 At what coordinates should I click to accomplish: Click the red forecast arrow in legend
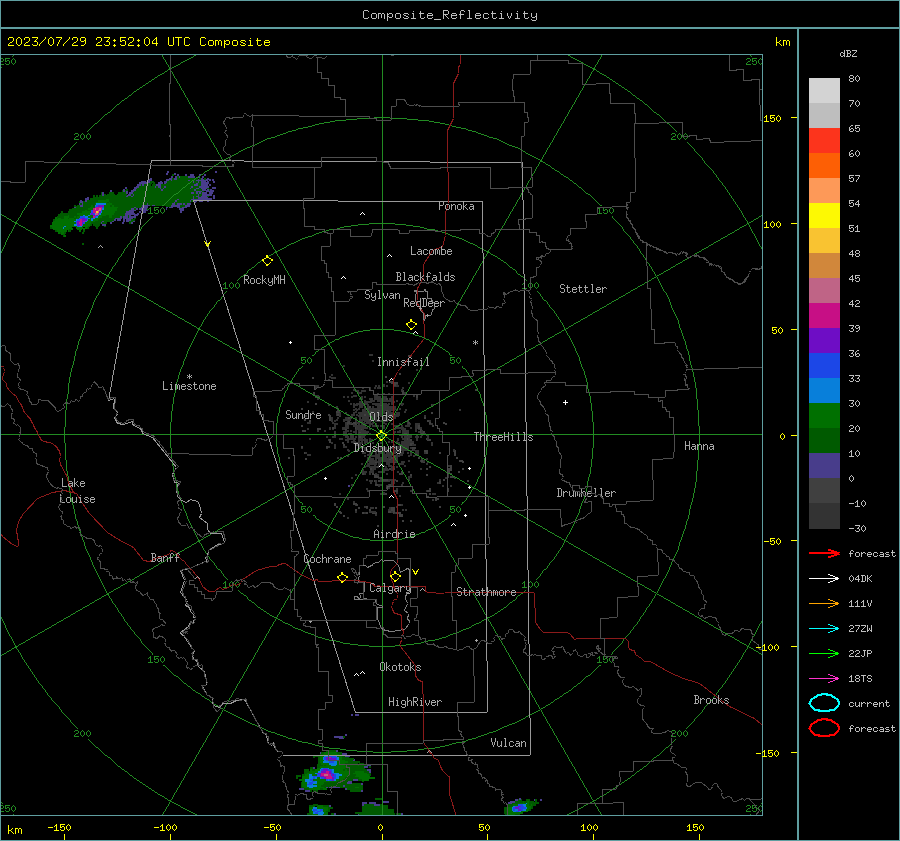[x=824, y=553]
